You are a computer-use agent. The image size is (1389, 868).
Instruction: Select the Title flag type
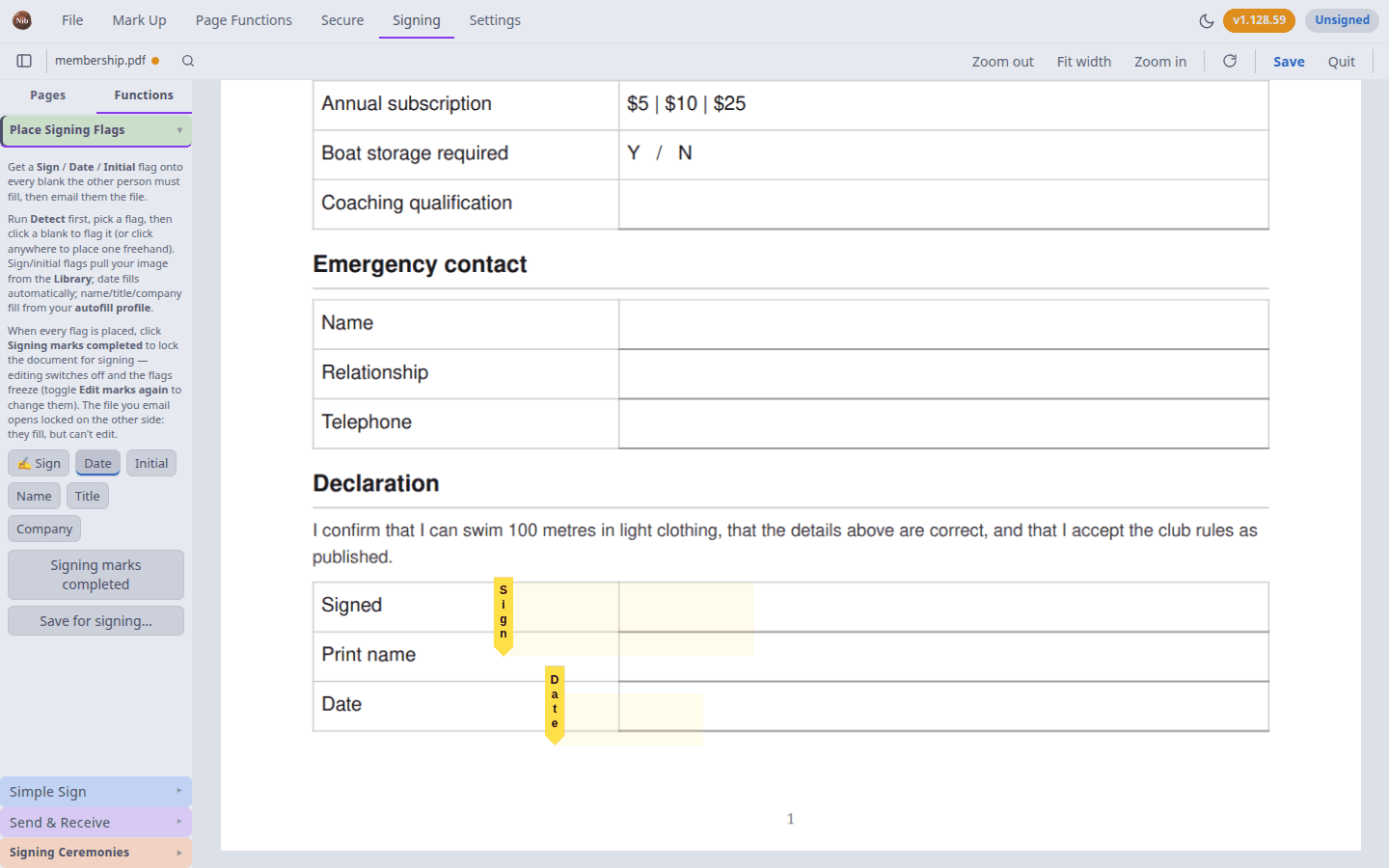coord(88,497)
